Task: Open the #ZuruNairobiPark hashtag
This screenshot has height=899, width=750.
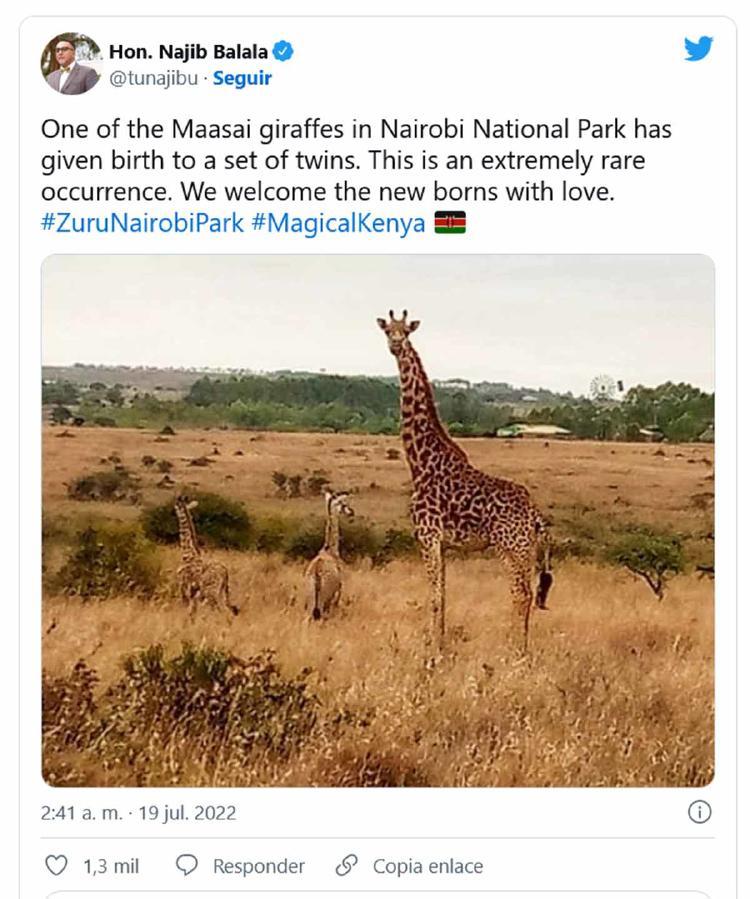Action: pos(142,222)
